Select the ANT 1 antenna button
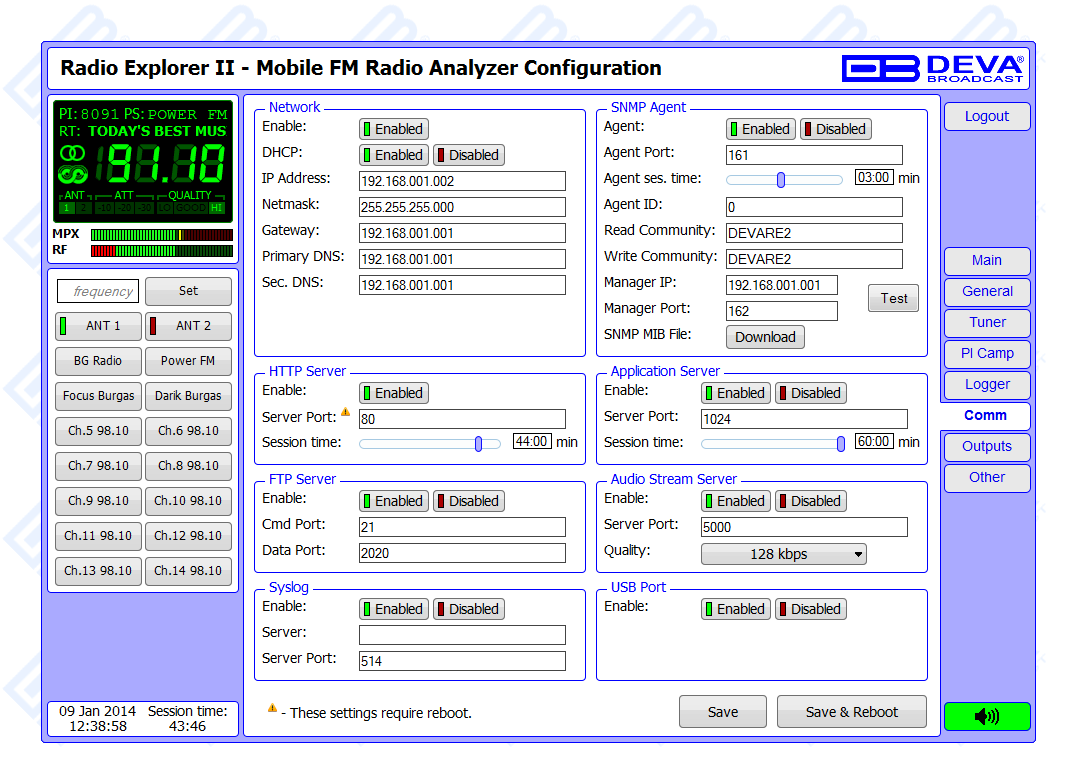This screenshot has height=784, width=1077. [98, 326]
